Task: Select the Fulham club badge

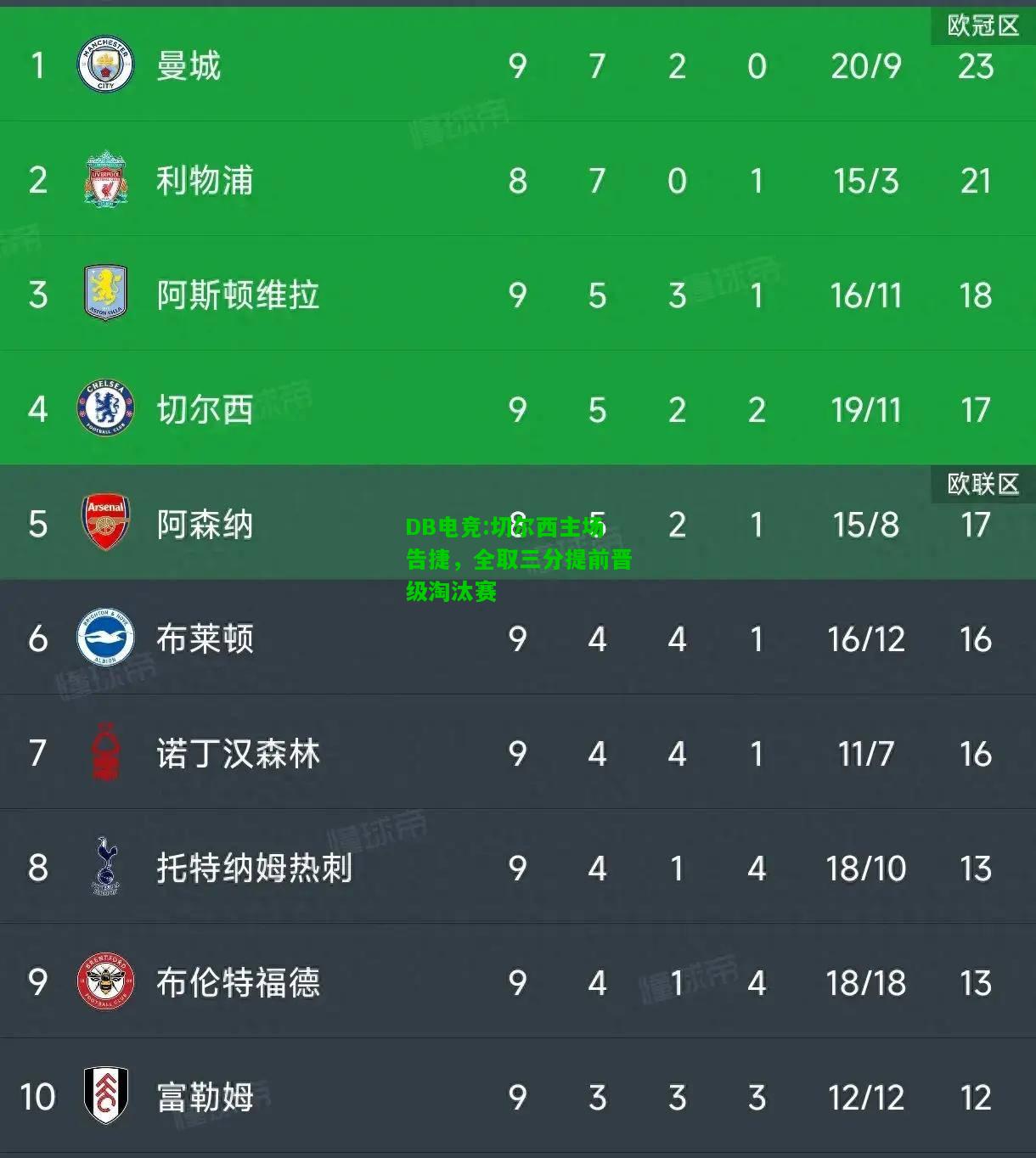Action: pos(105,1096)
